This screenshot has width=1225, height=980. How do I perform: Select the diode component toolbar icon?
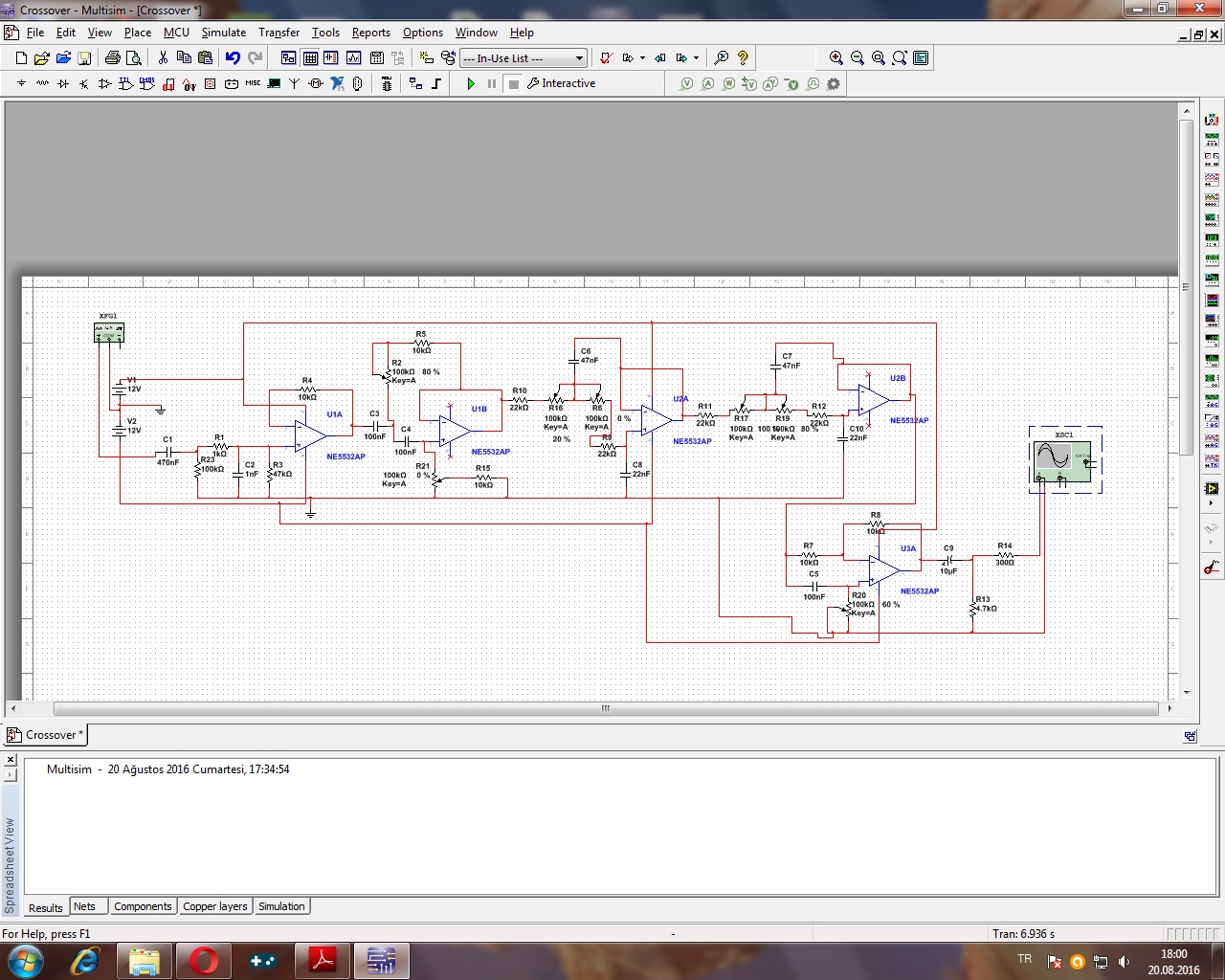pos(63,84)
